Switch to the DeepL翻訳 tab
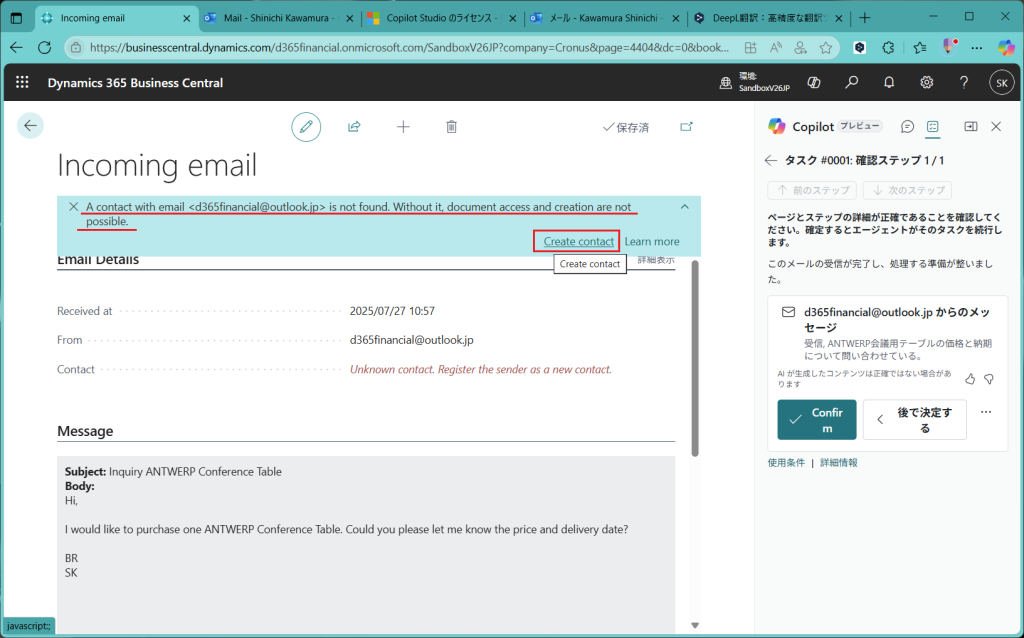The height and width of the screenshot is (638, 1024). tap(768, 18)
